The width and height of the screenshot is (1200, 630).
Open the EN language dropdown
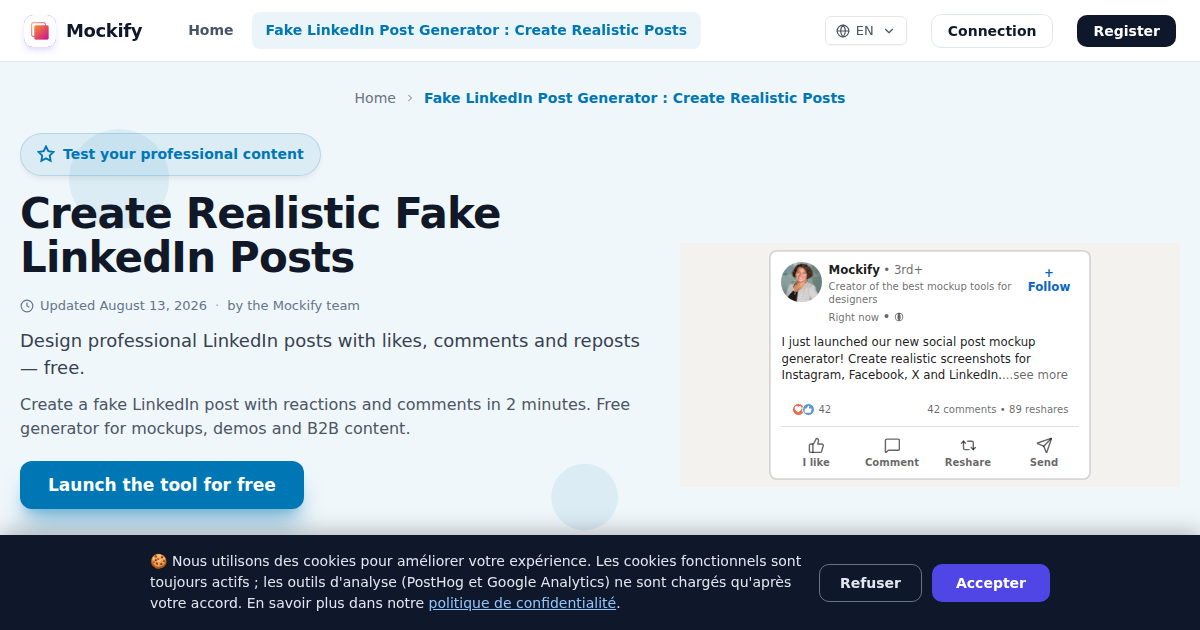(x=866, y=31)
